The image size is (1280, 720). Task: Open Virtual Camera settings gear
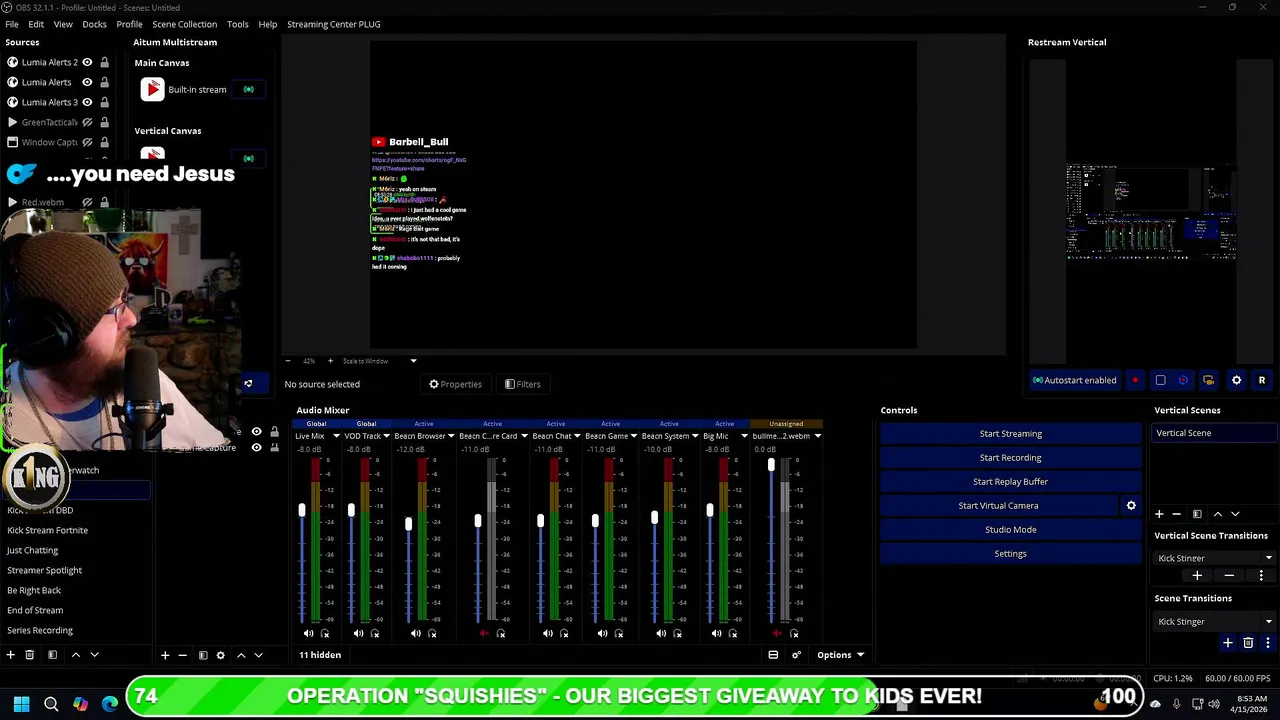(x=1131, y=506)
